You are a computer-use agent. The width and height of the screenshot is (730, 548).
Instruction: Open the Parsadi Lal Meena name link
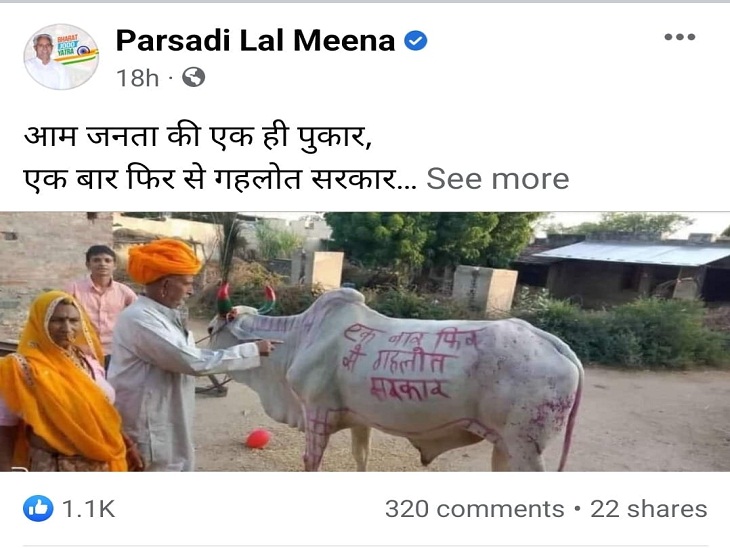click(x=256, y=41)
